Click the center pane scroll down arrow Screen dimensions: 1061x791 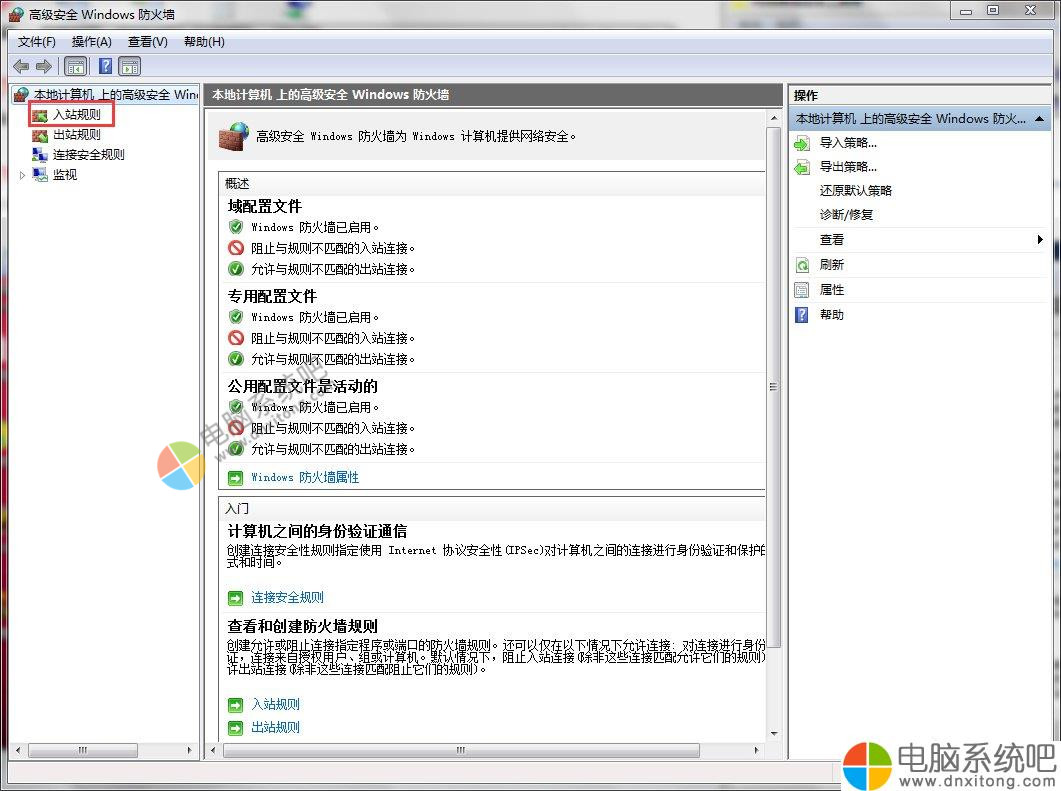click(773, 733)
